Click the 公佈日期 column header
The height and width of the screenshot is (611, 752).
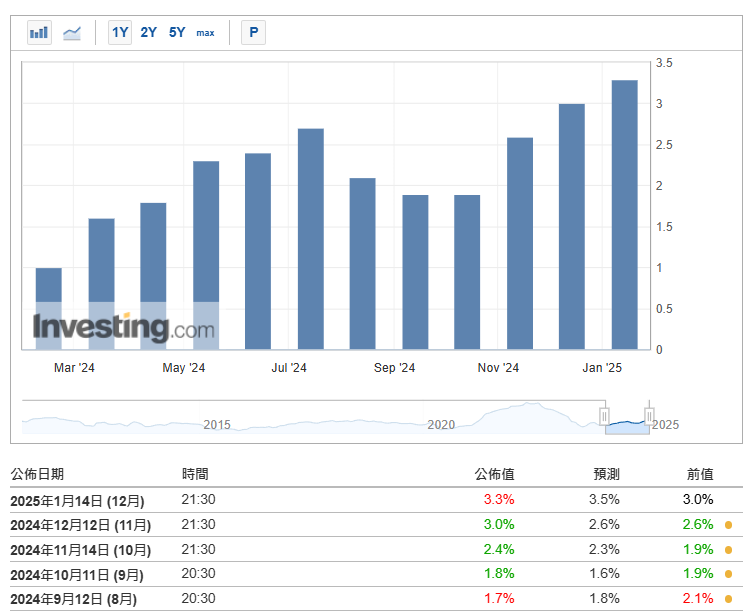tap(37, 474)
